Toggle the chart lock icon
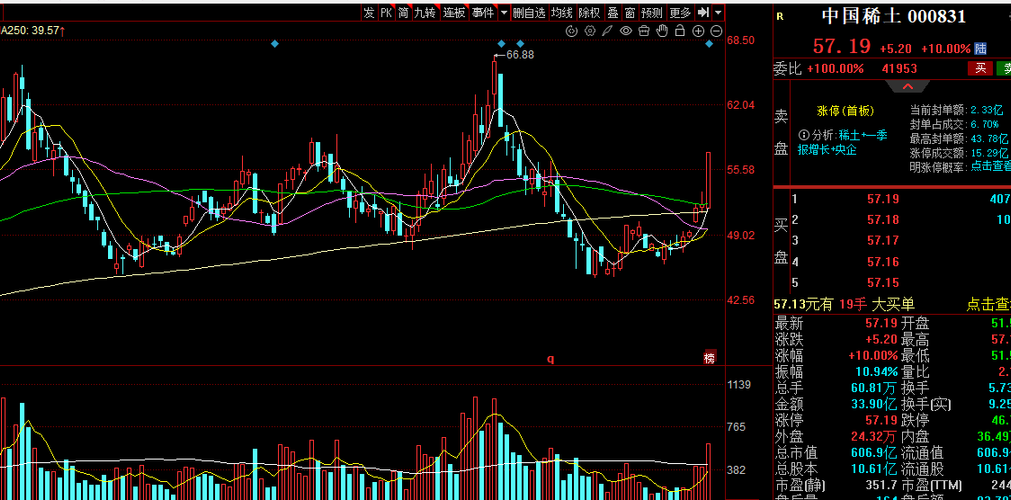The height and width of the screenshot is (500, 1011). pos(680,30)
